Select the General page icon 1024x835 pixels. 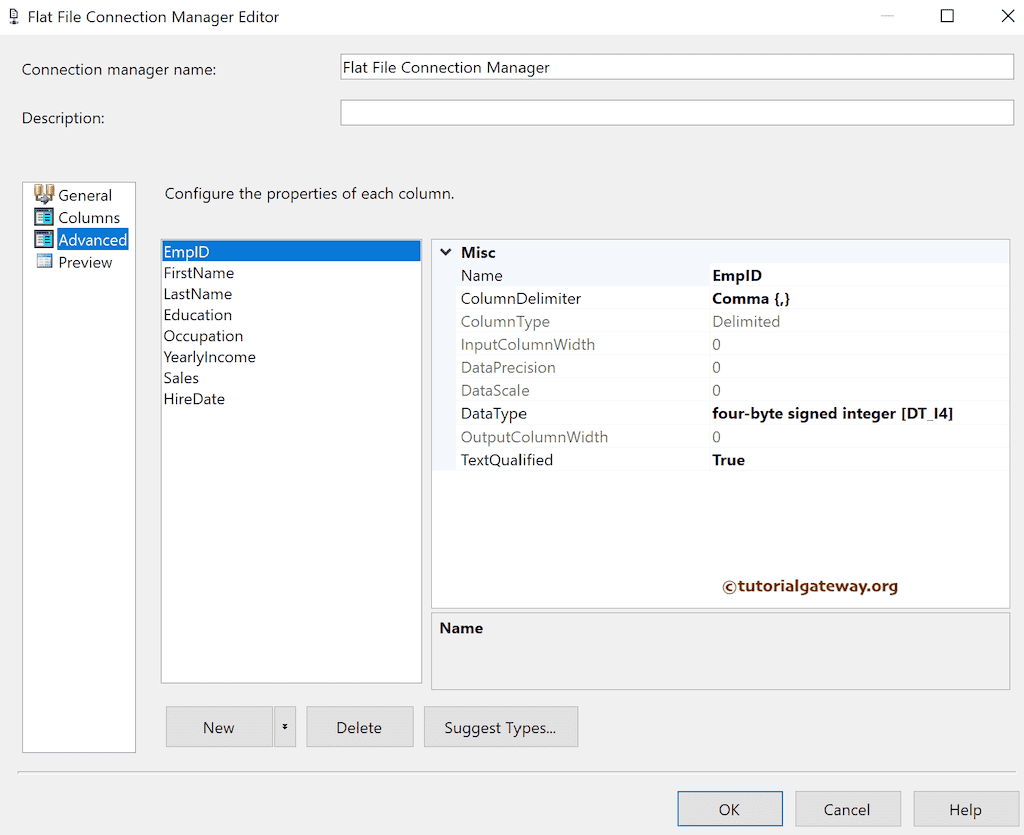[44, 194]
